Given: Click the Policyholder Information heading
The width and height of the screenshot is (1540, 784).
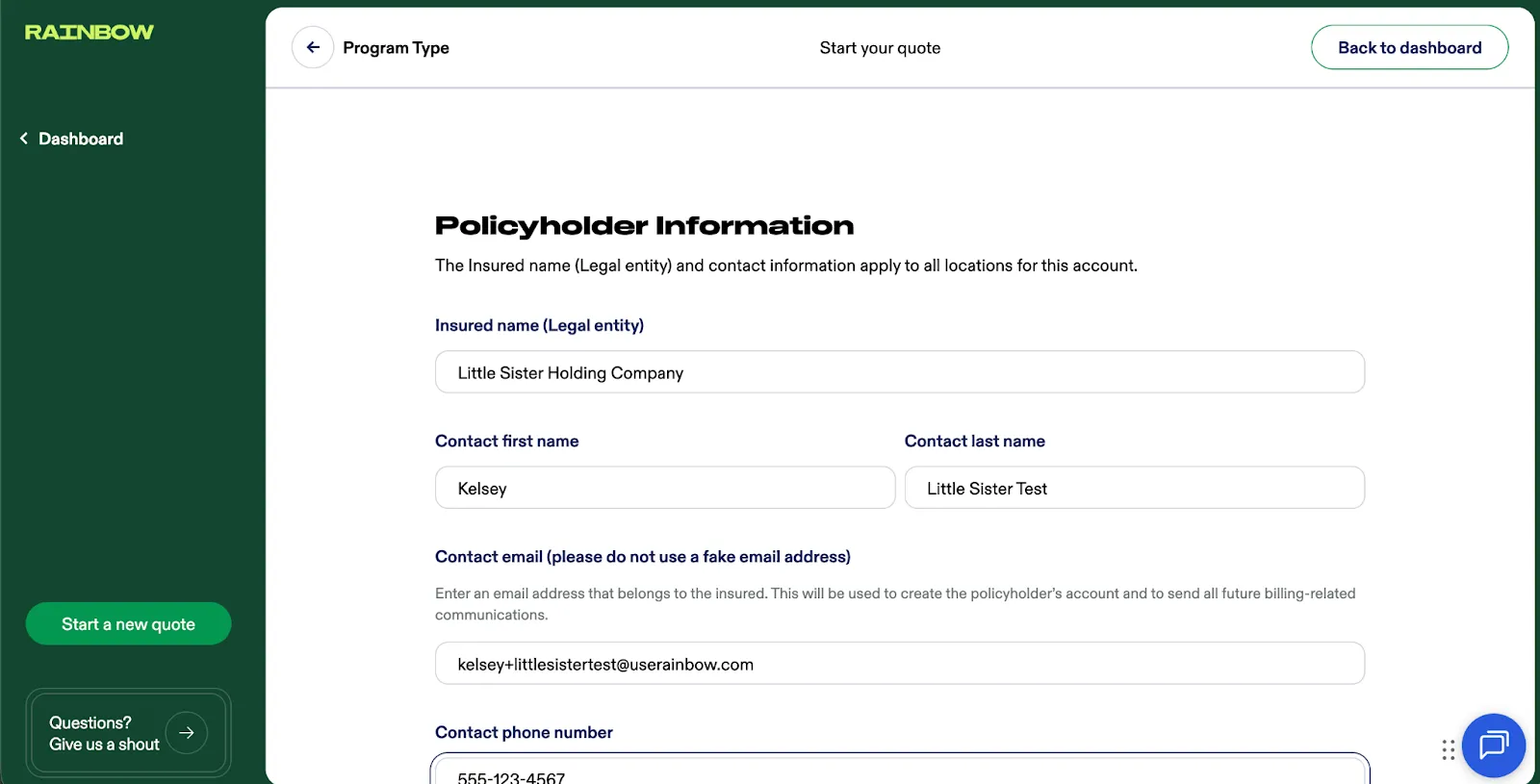Looking at the screenshot, I should tap(644, 226).
